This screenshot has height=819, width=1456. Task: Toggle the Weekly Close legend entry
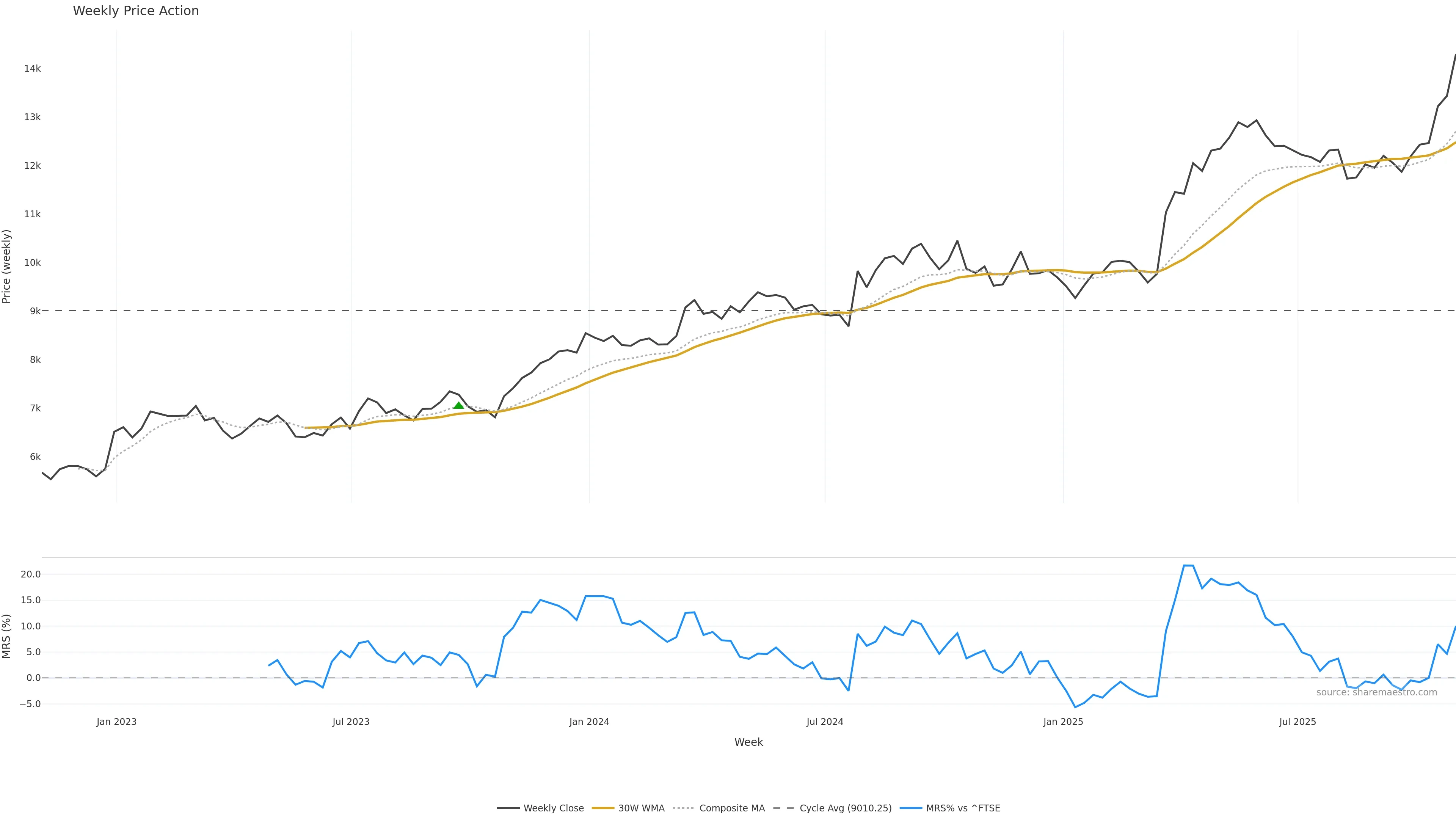click(x=553, y=808)
